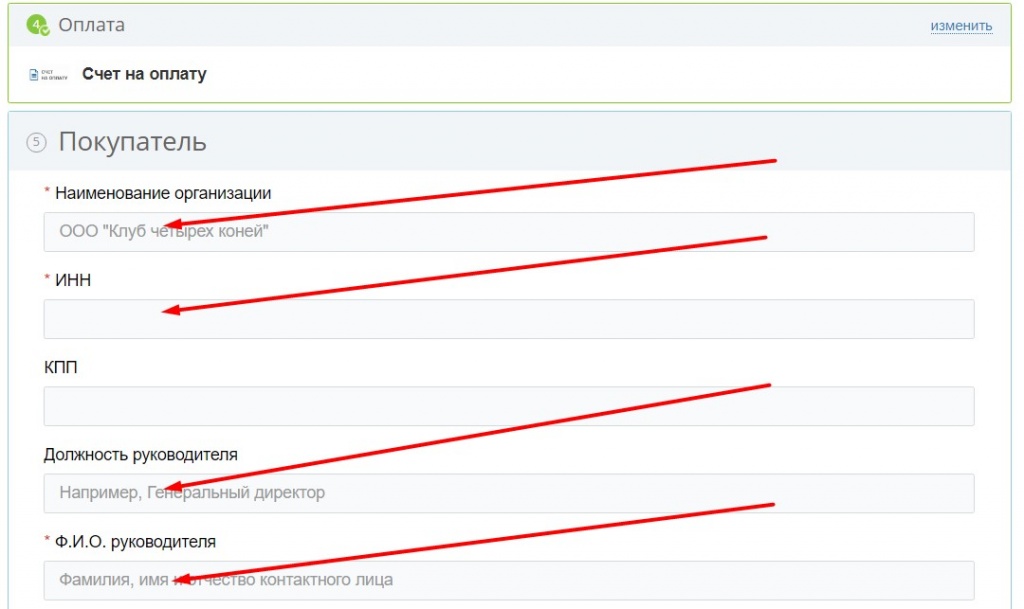Click the 'Ф.И.О. руководителя' label

(135, 541)
